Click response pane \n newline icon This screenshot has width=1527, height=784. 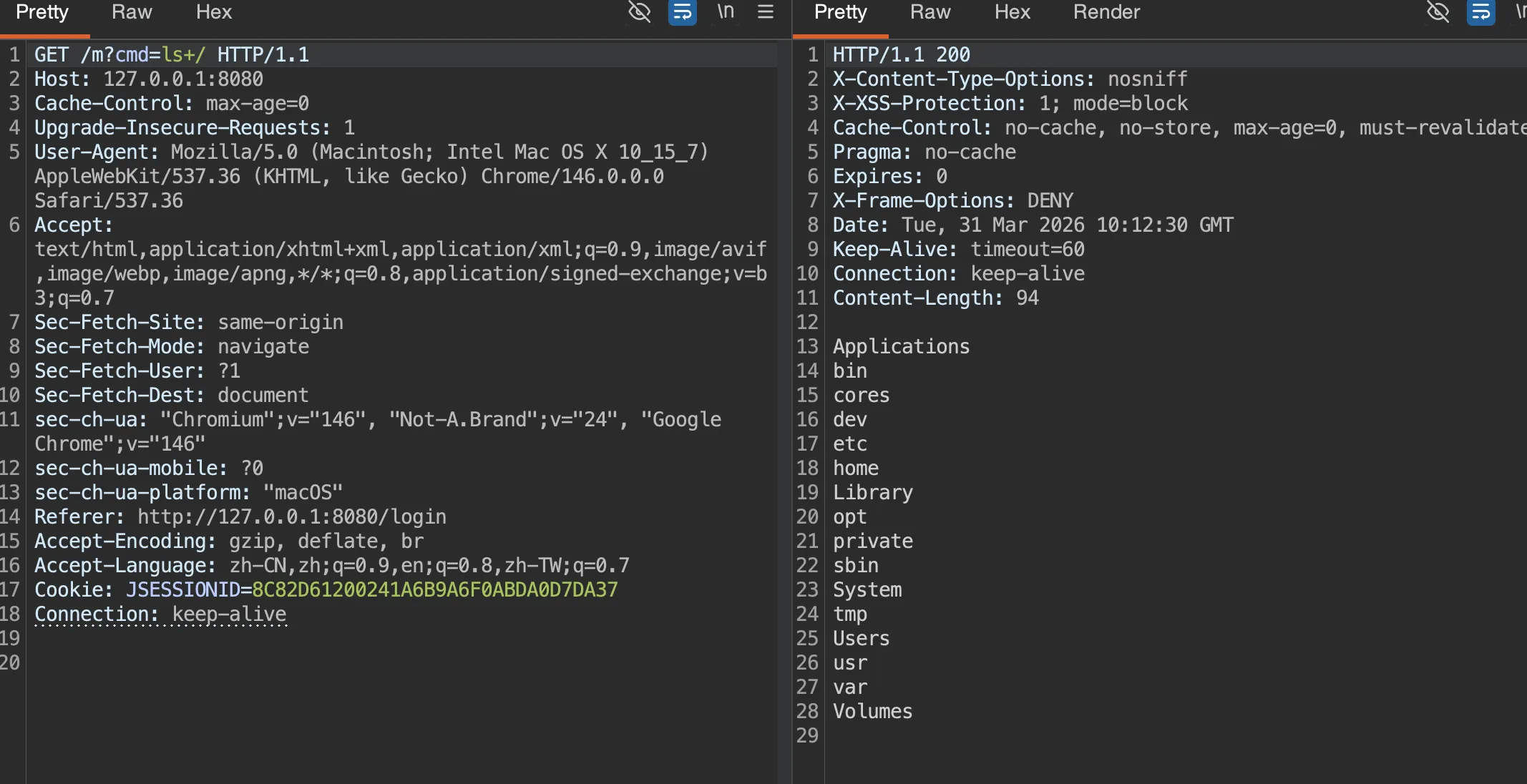(x=1521, y=12)
